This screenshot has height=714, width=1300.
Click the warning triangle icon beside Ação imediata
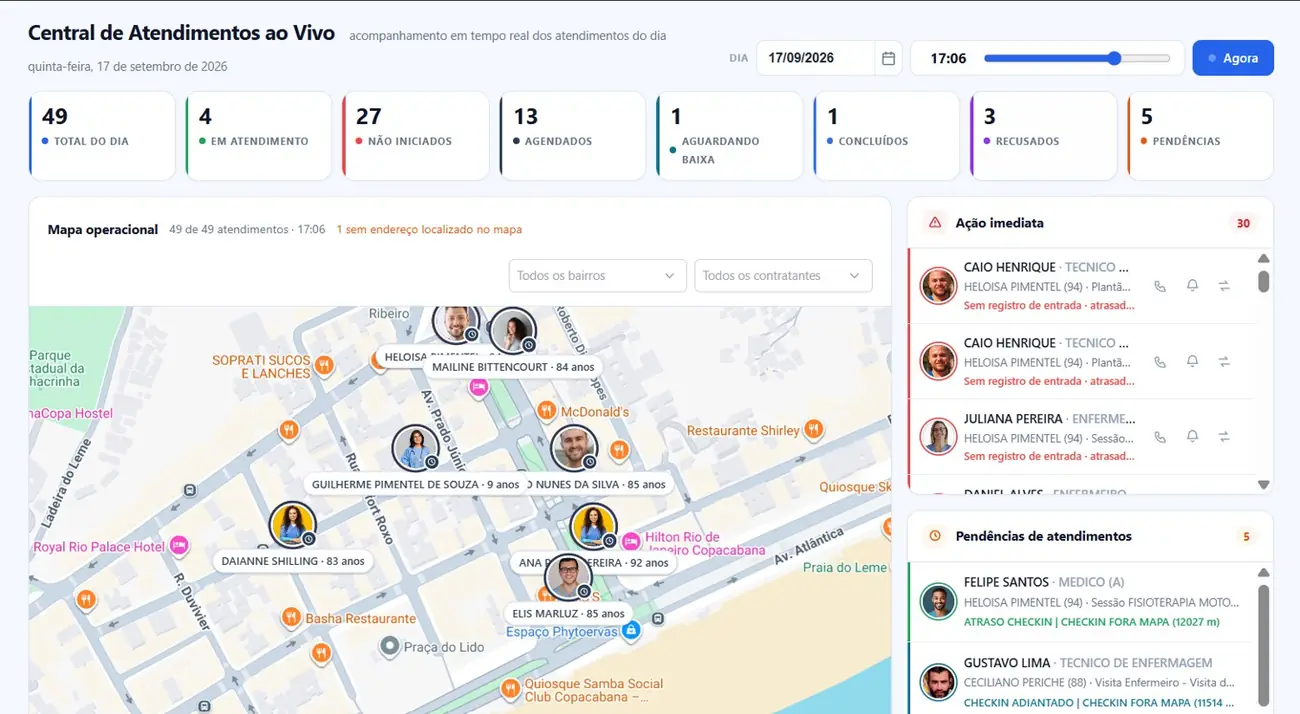point(935,223)
